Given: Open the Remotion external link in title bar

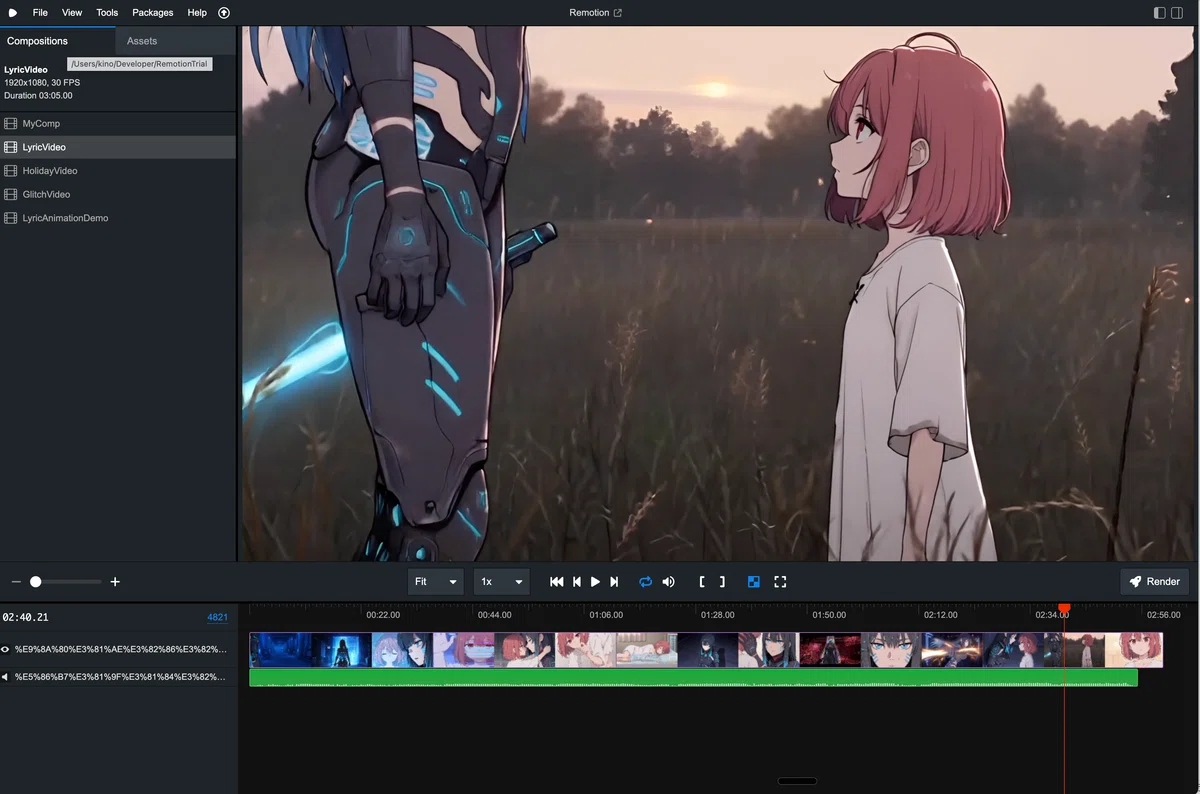Looking at the screenshot, I should tap(596, 13).
